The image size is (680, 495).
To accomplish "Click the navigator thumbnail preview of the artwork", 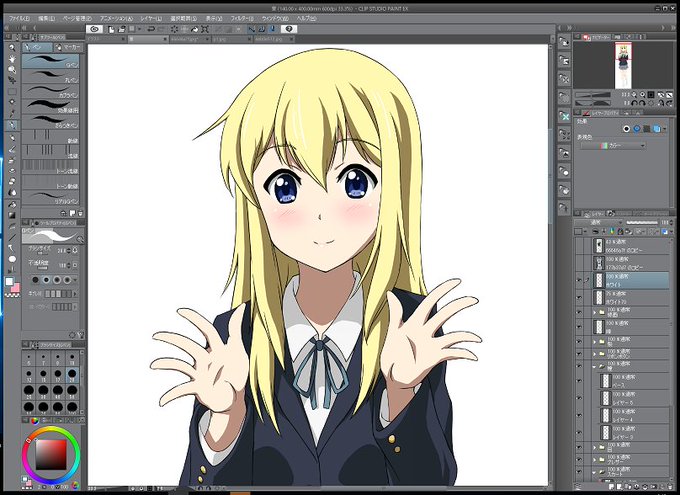I will pos(623,65).
